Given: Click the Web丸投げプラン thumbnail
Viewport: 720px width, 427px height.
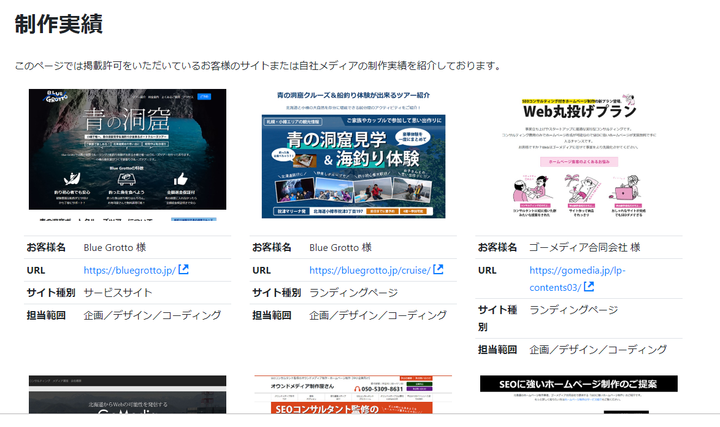Looking at the screenshot, I should pyautogui.click(x=579, y=155).
